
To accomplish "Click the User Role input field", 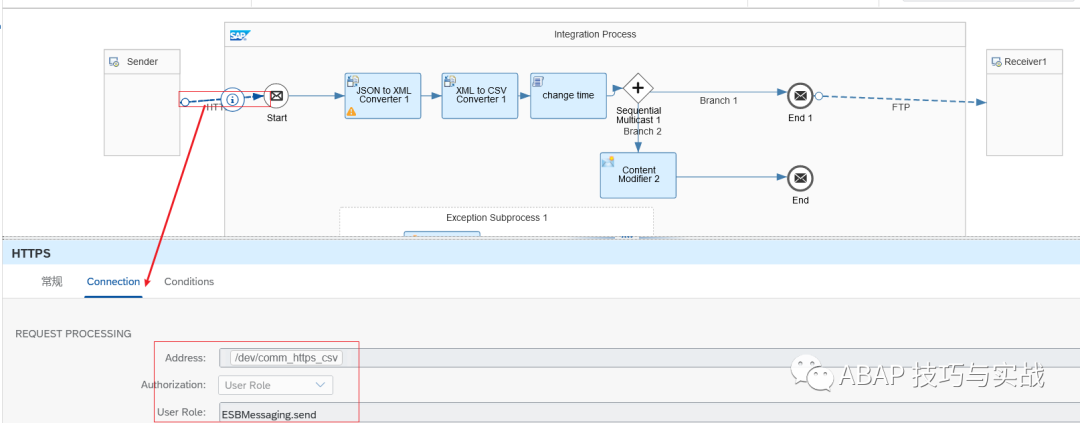I will (x=650, y=412).
